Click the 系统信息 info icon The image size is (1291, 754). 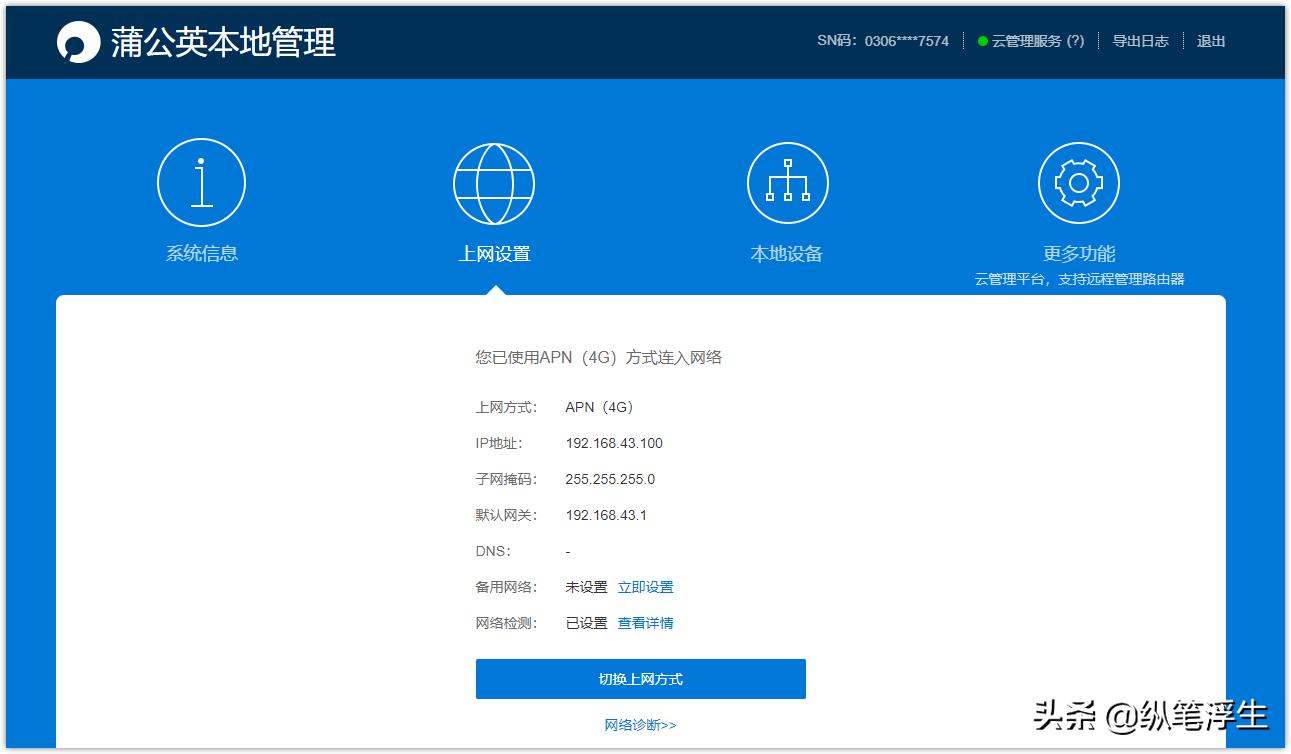(202, 182)
